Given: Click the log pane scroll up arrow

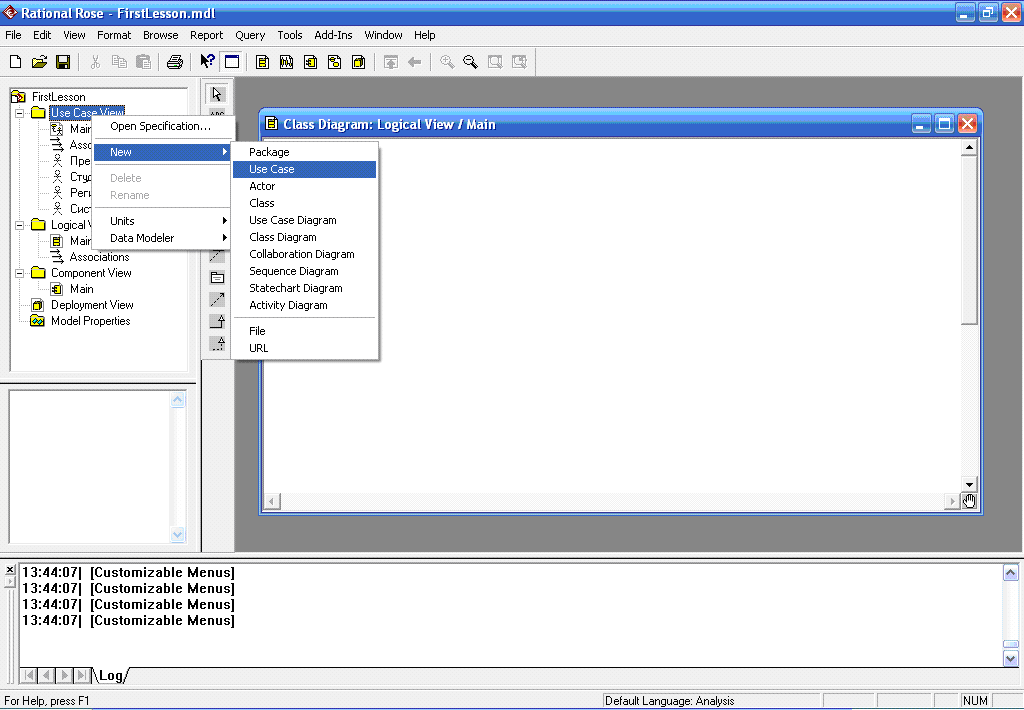Looking at the screenshot, I should (x=1010, y=573).
